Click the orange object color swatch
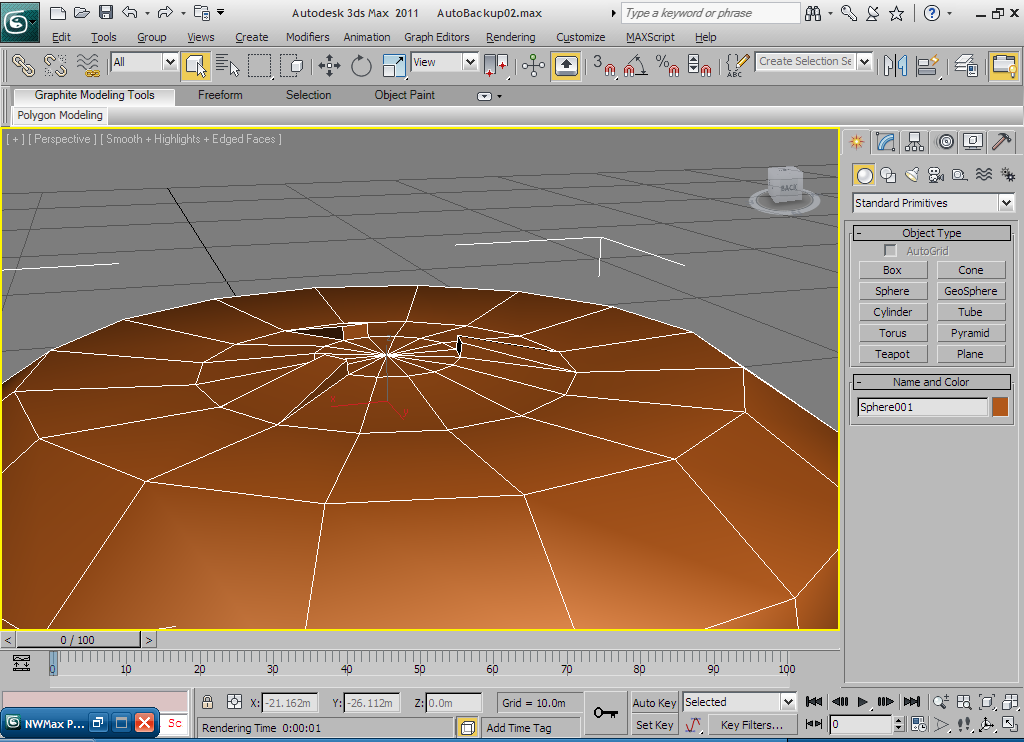Viewport: 1024px width, 742px height. (x=1000, y=407)
